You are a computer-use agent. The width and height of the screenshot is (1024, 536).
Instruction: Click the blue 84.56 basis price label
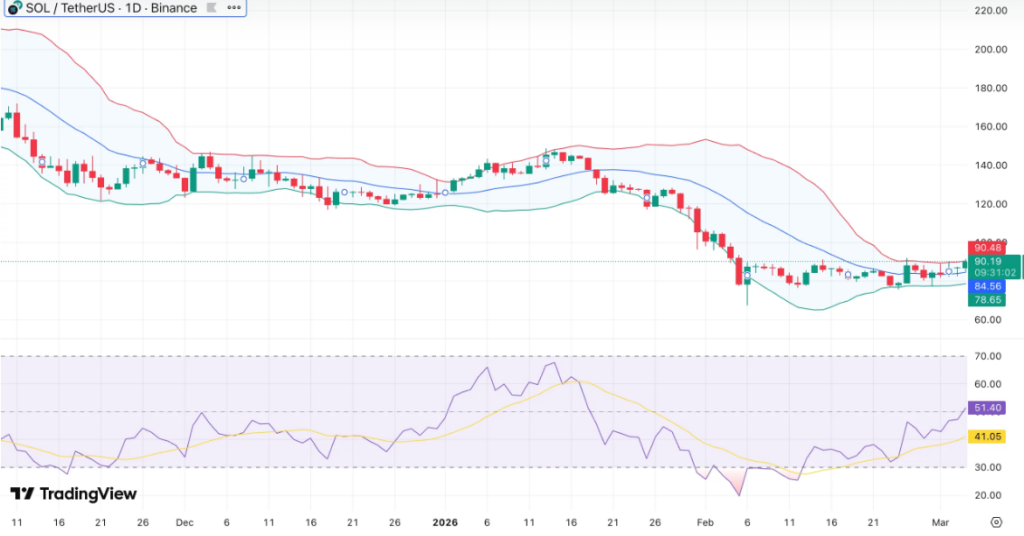[x=988, y=285]
